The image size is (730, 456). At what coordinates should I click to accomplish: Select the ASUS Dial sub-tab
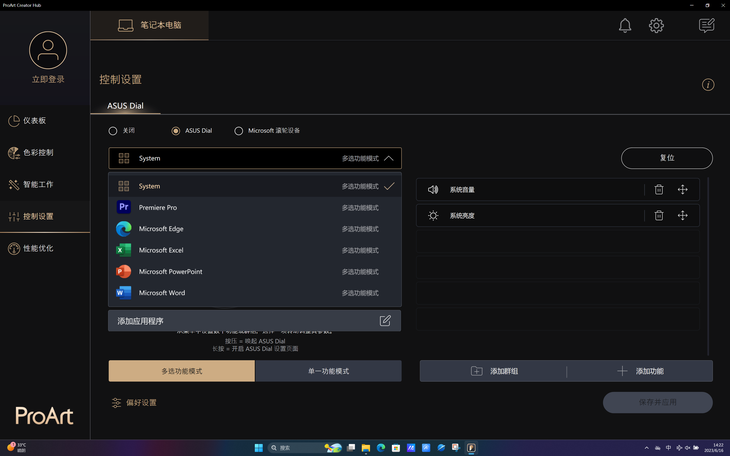pyautogui.click(x=125, y=106)
